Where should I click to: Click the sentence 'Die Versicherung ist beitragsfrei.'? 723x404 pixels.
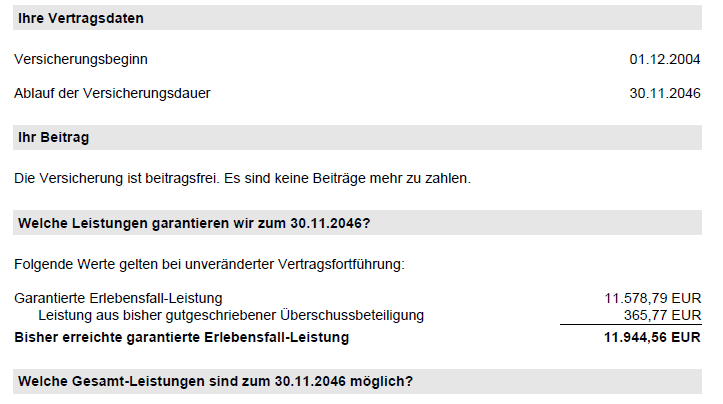125,179
